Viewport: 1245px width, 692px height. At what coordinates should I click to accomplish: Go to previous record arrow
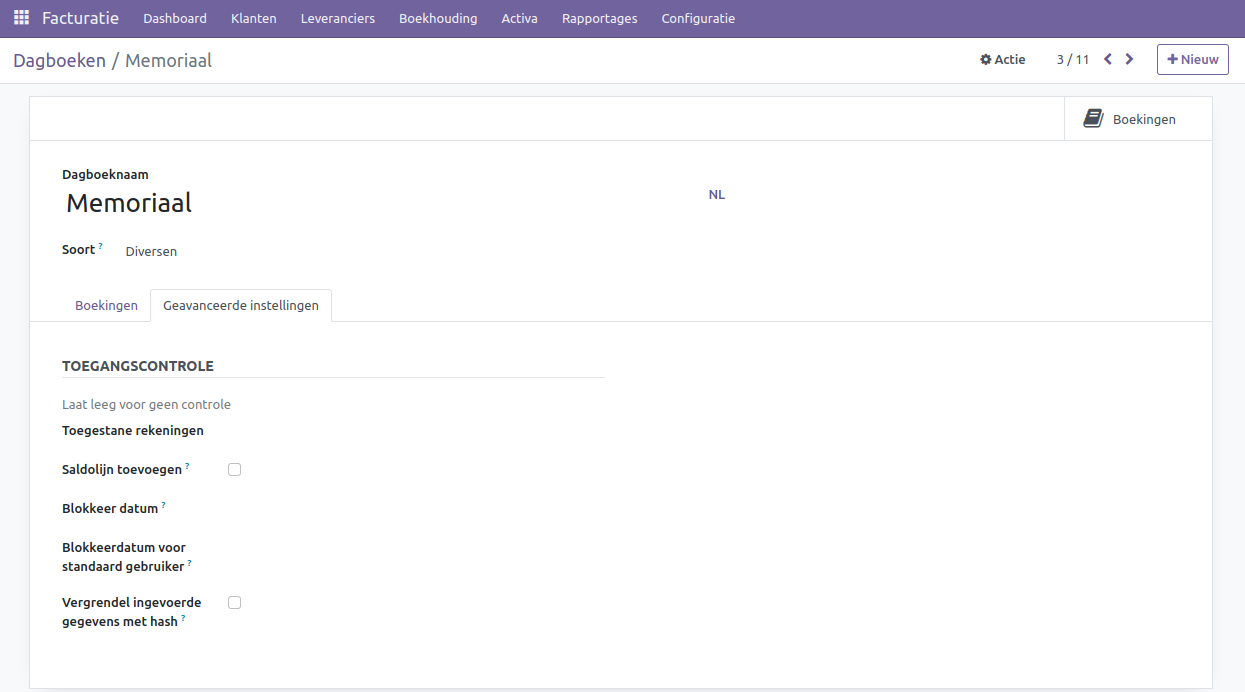point(1108,59)
